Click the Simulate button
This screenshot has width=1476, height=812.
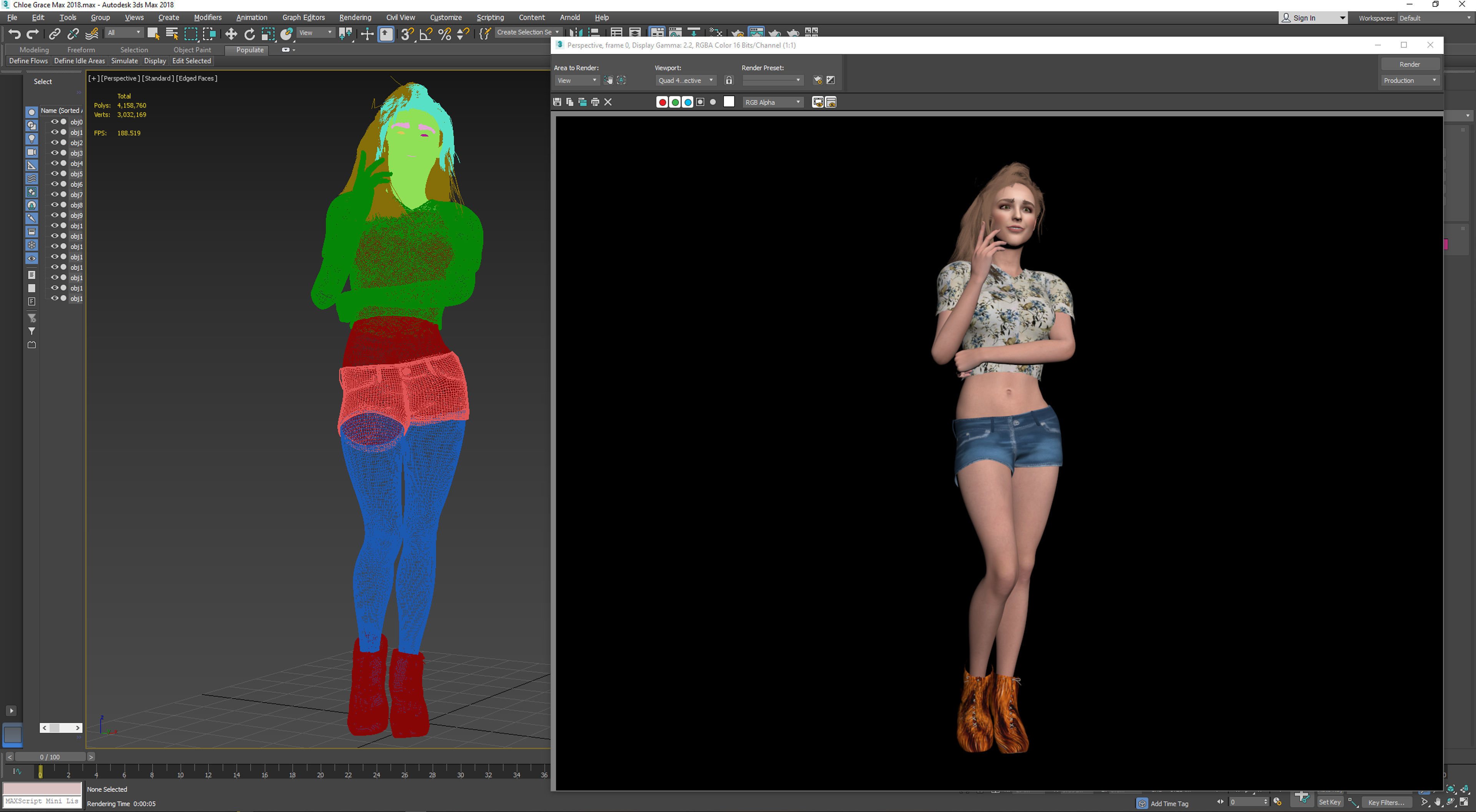tap(124, 61)
